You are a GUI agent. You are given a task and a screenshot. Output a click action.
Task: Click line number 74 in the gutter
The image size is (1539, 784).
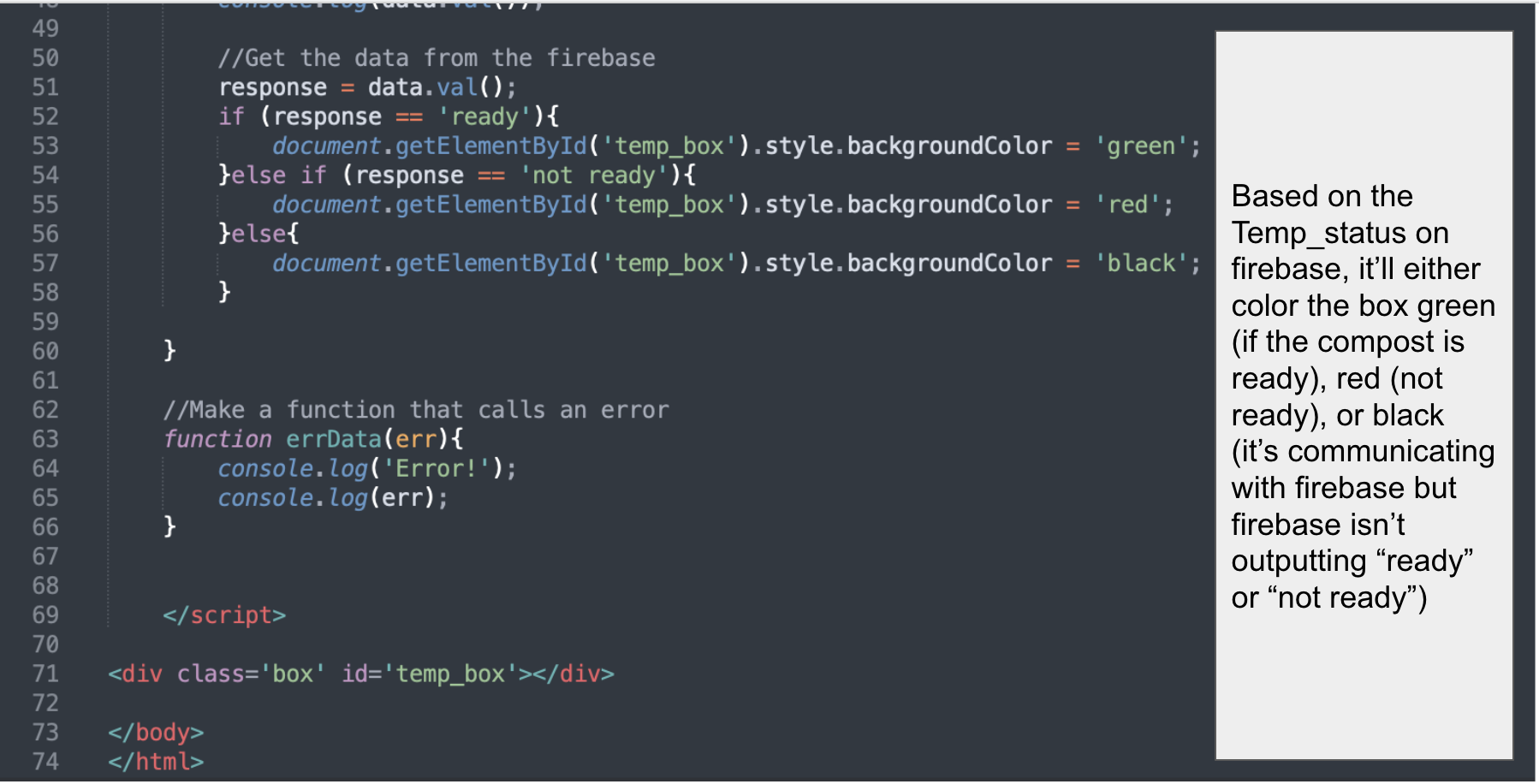click(x=45, y=762)
